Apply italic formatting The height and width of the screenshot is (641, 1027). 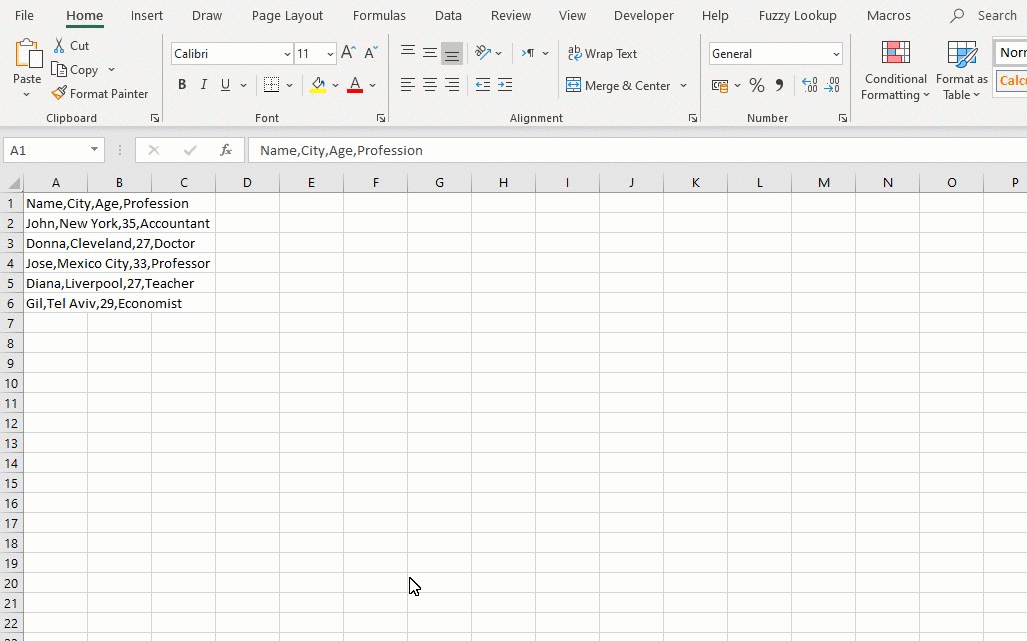(203, 85)
